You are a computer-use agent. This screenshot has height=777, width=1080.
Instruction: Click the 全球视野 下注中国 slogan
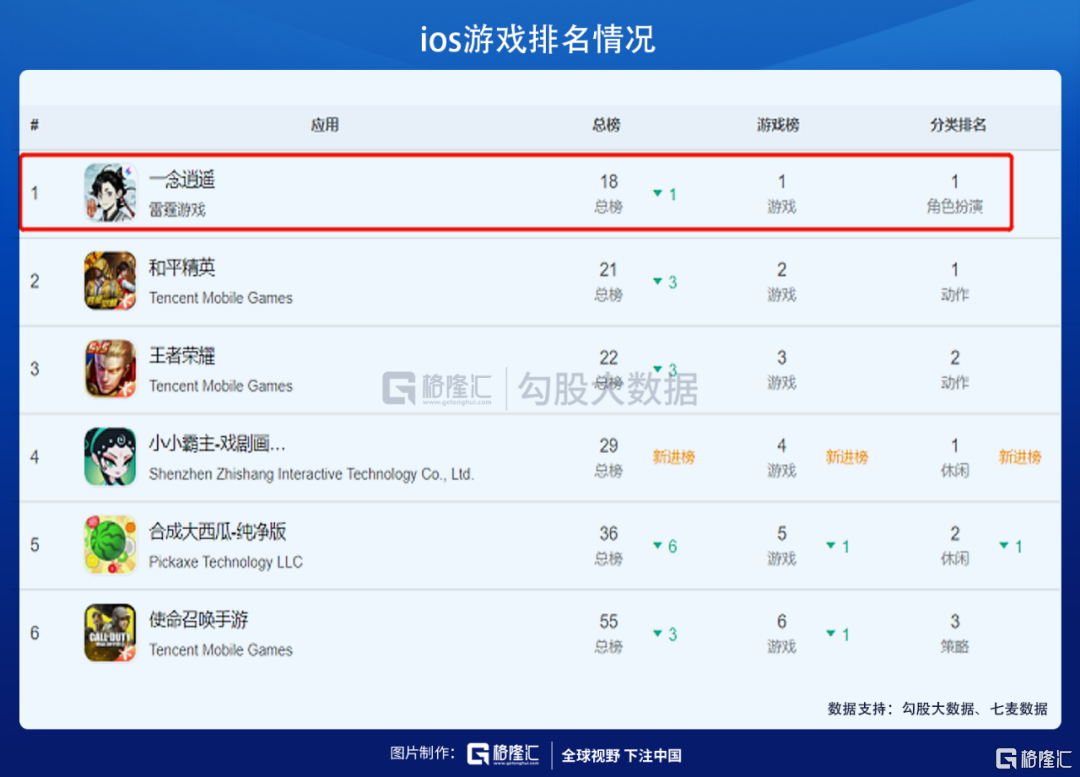click(x=621, y=756)
